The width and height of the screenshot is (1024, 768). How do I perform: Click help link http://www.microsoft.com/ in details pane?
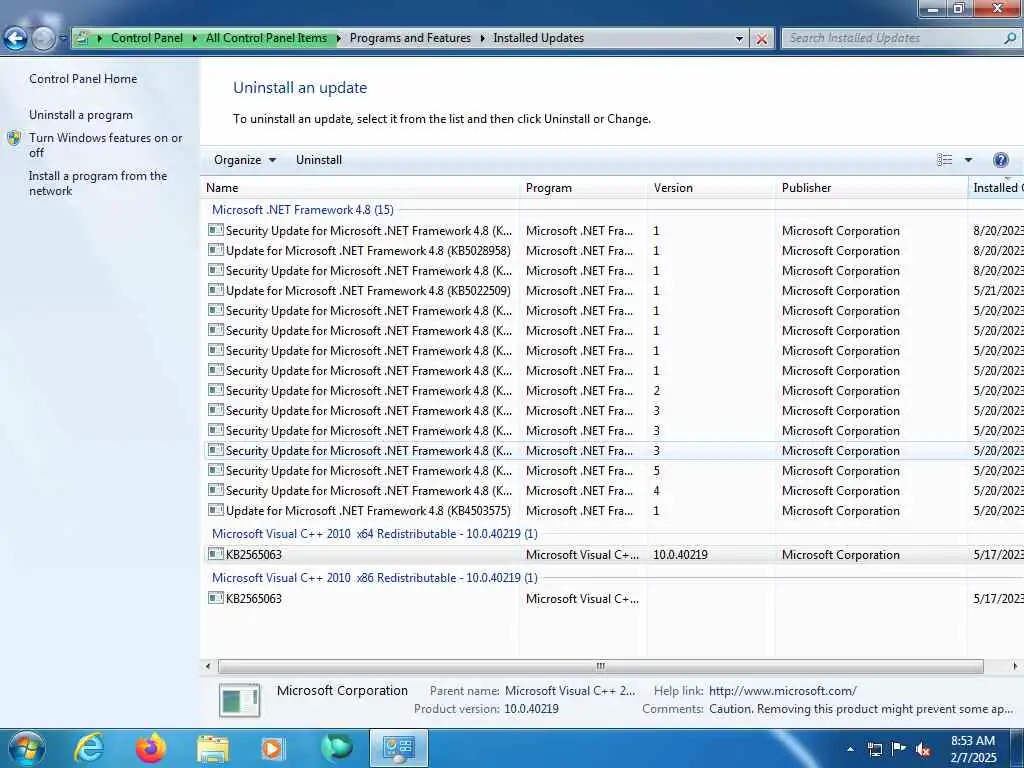pyautogui.click(x=782, y=690)
